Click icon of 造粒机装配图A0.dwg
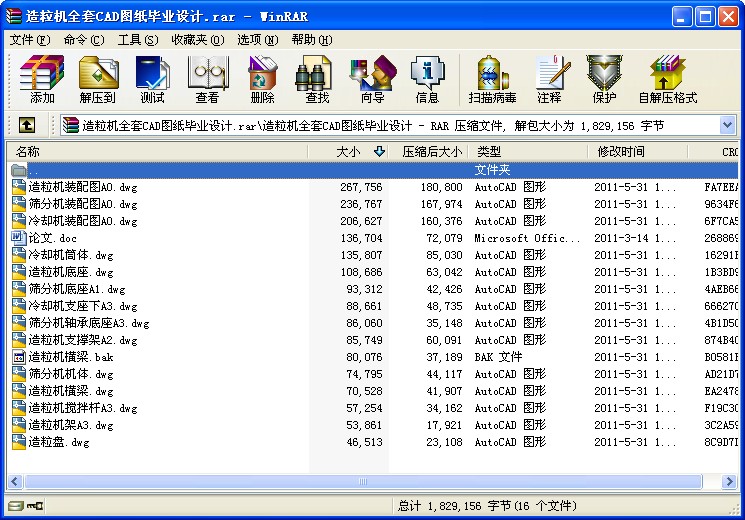Image resolution: width=745 pixels, height=520 pixels. pyautogui.click(x=19, y=187)
